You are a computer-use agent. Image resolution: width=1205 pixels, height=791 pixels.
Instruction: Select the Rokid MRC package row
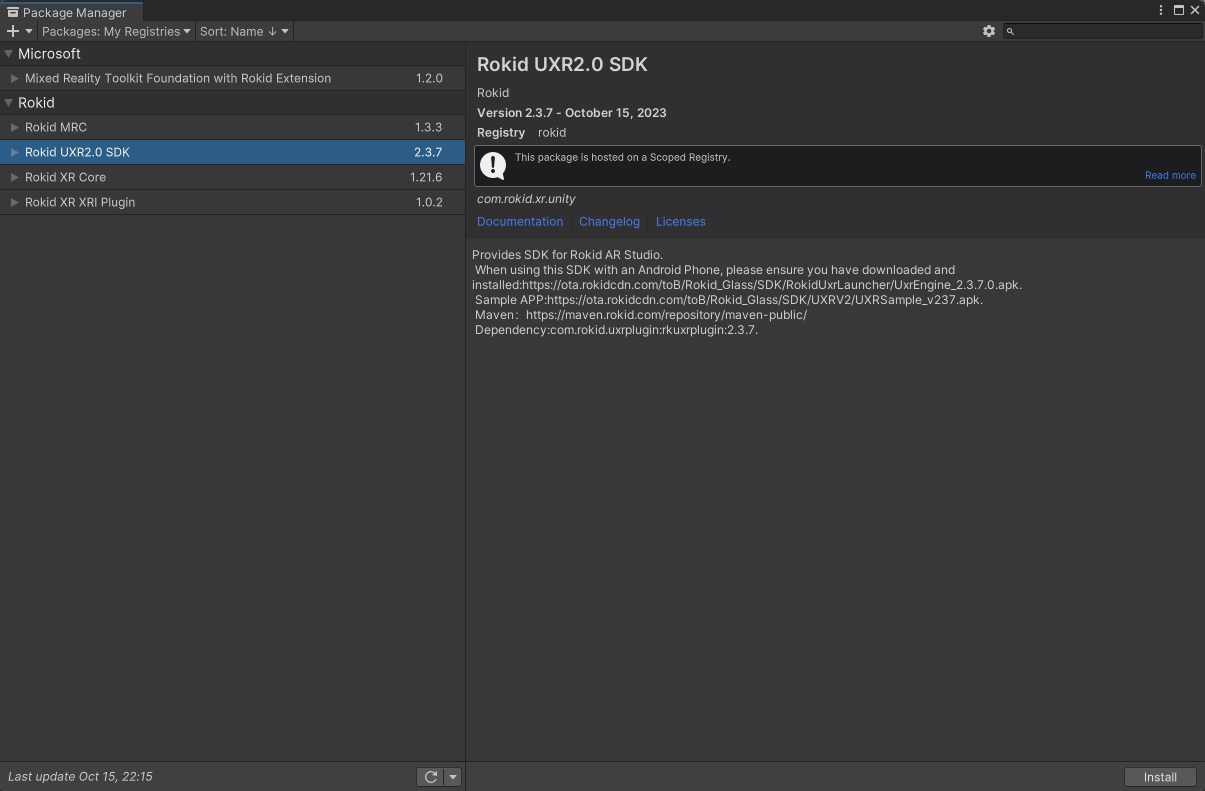pos(232,127)
